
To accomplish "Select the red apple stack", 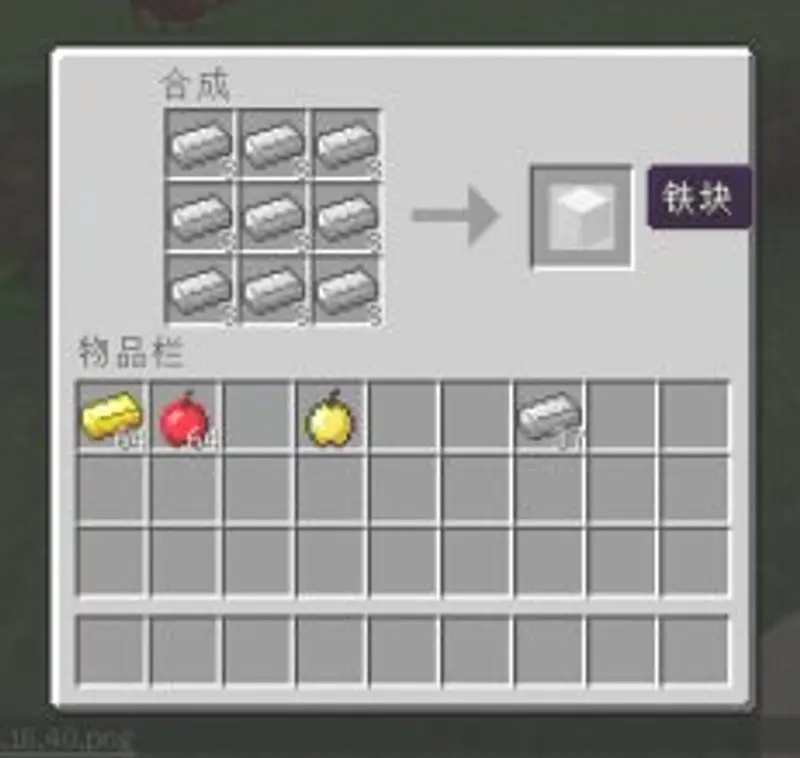I will tap(185, 417).
